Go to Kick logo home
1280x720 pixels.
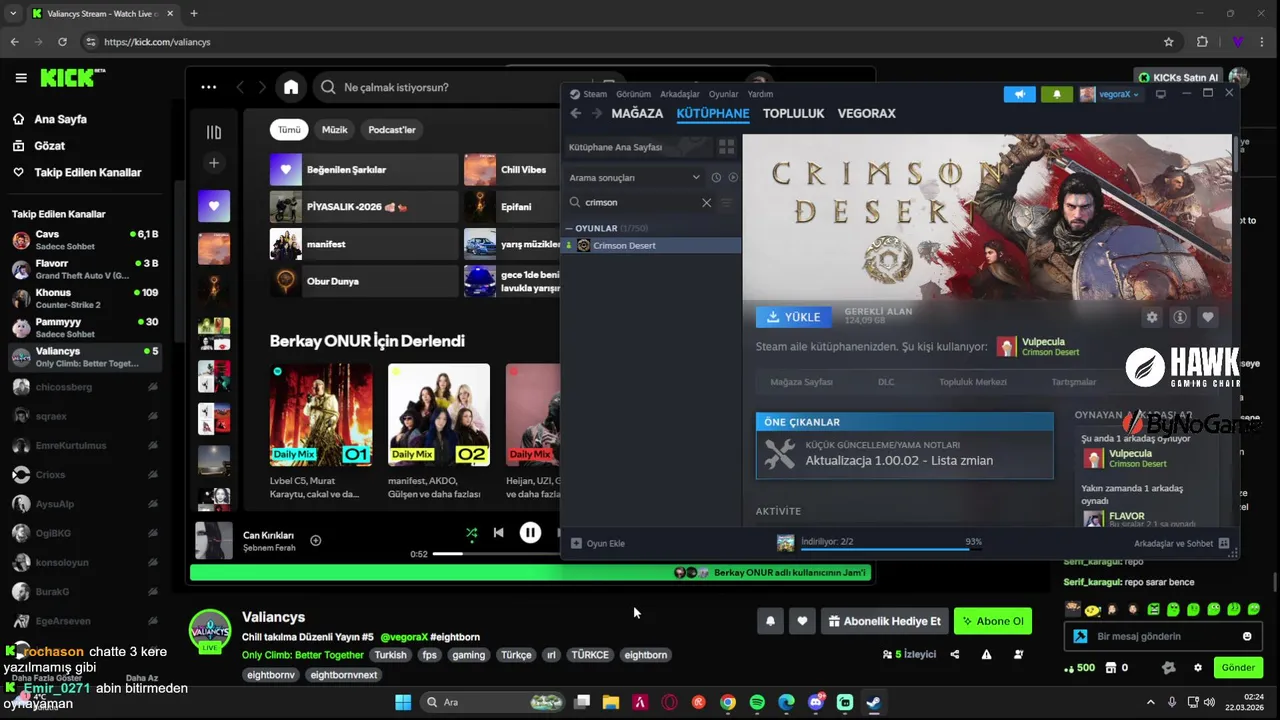72,78
